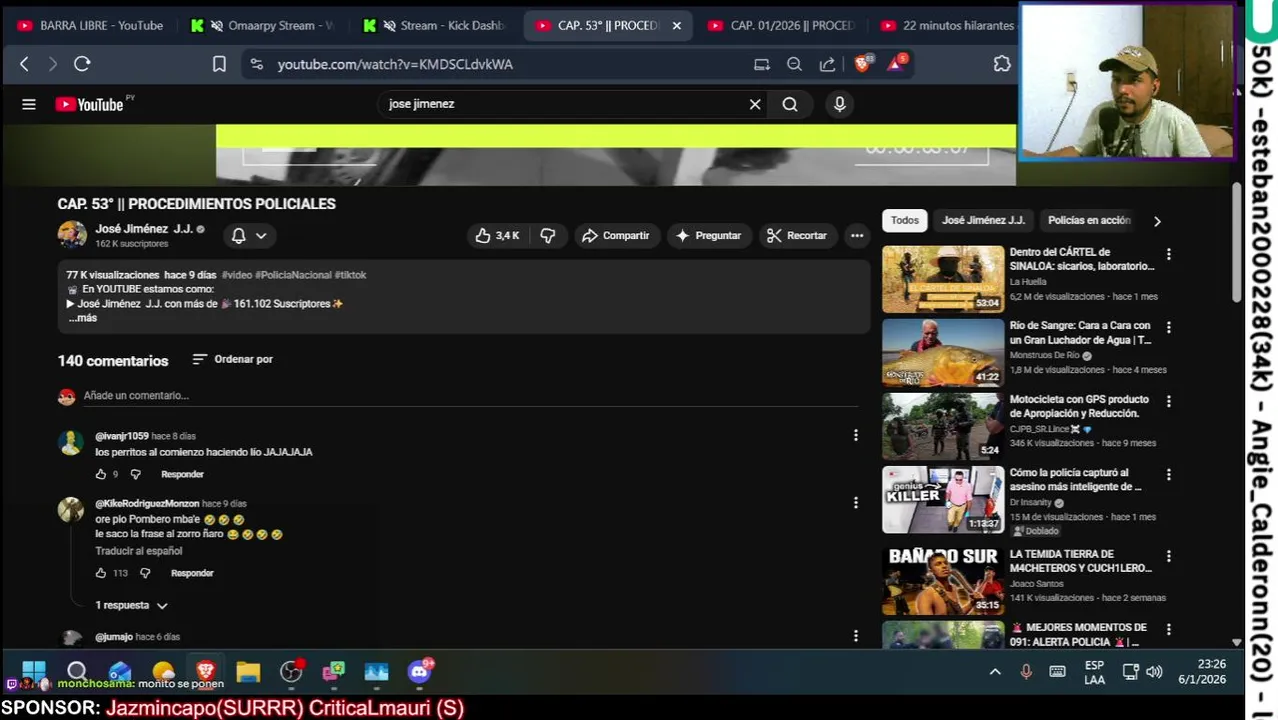Screen dimensions: 1278x720
Task: Open Río de Sangre video thumbnail
Action: coord(943,352)
